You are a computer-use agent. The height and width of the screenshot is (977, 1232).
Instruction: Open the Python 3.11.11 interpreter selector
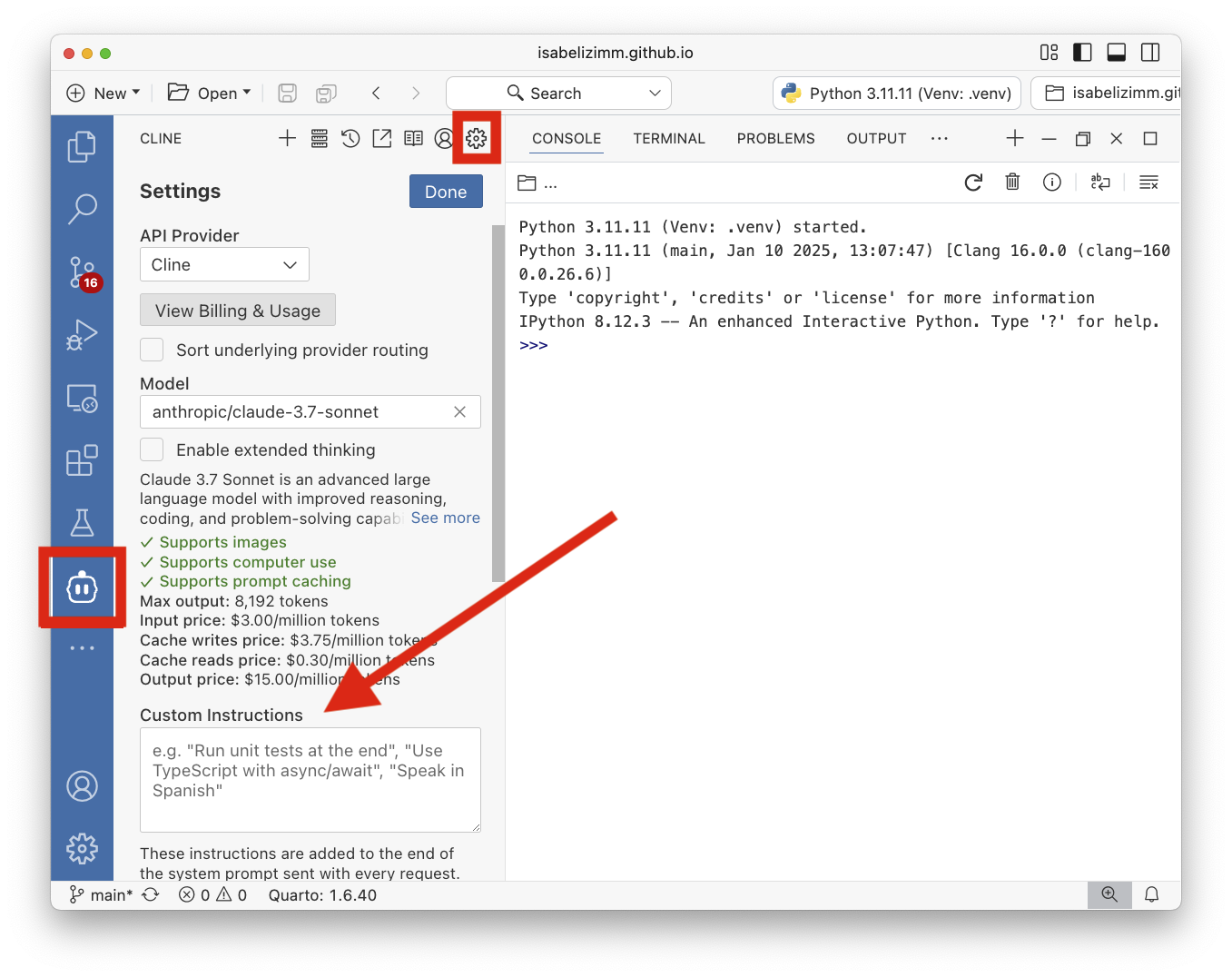pos(897,93)
